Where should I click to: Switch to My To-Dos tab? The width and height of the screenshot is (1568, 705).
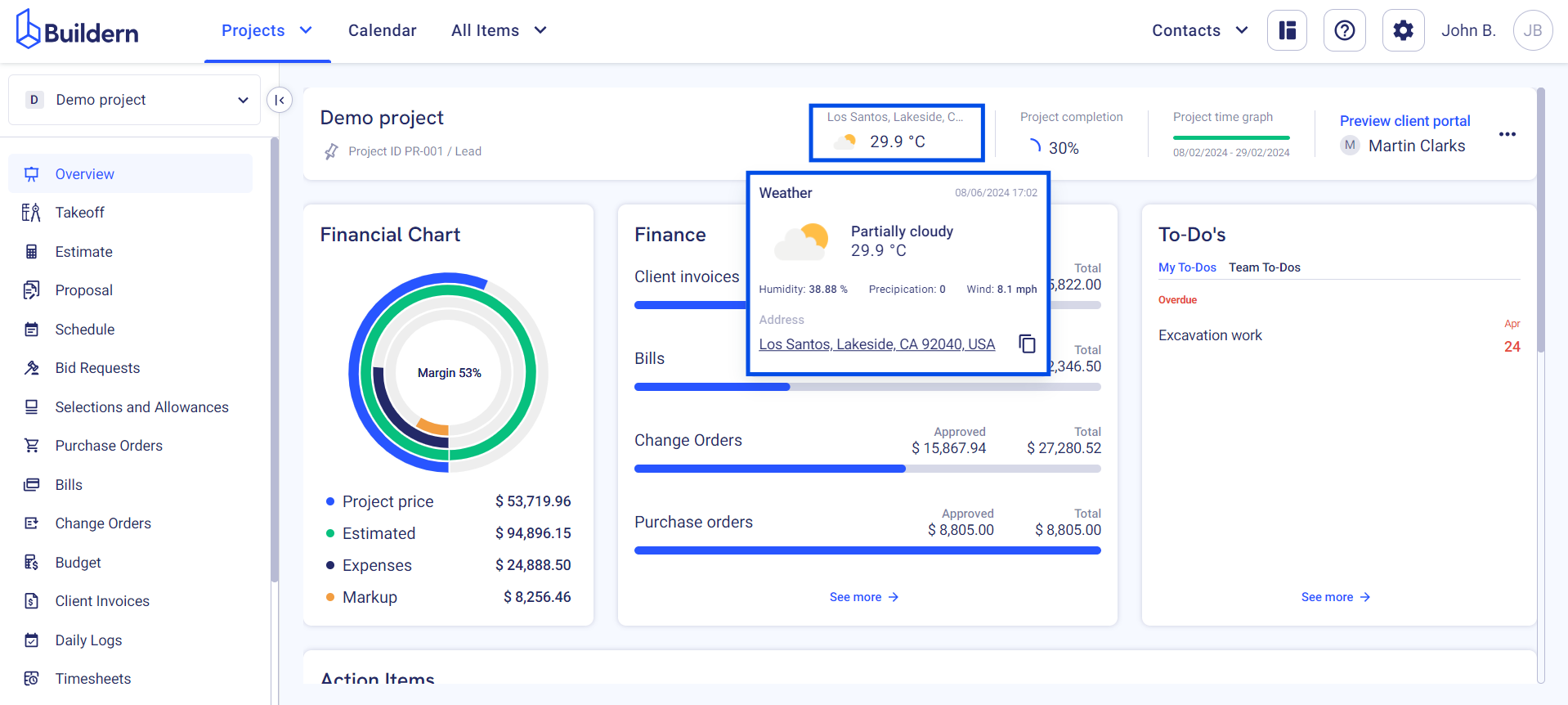coord(1187,267)
